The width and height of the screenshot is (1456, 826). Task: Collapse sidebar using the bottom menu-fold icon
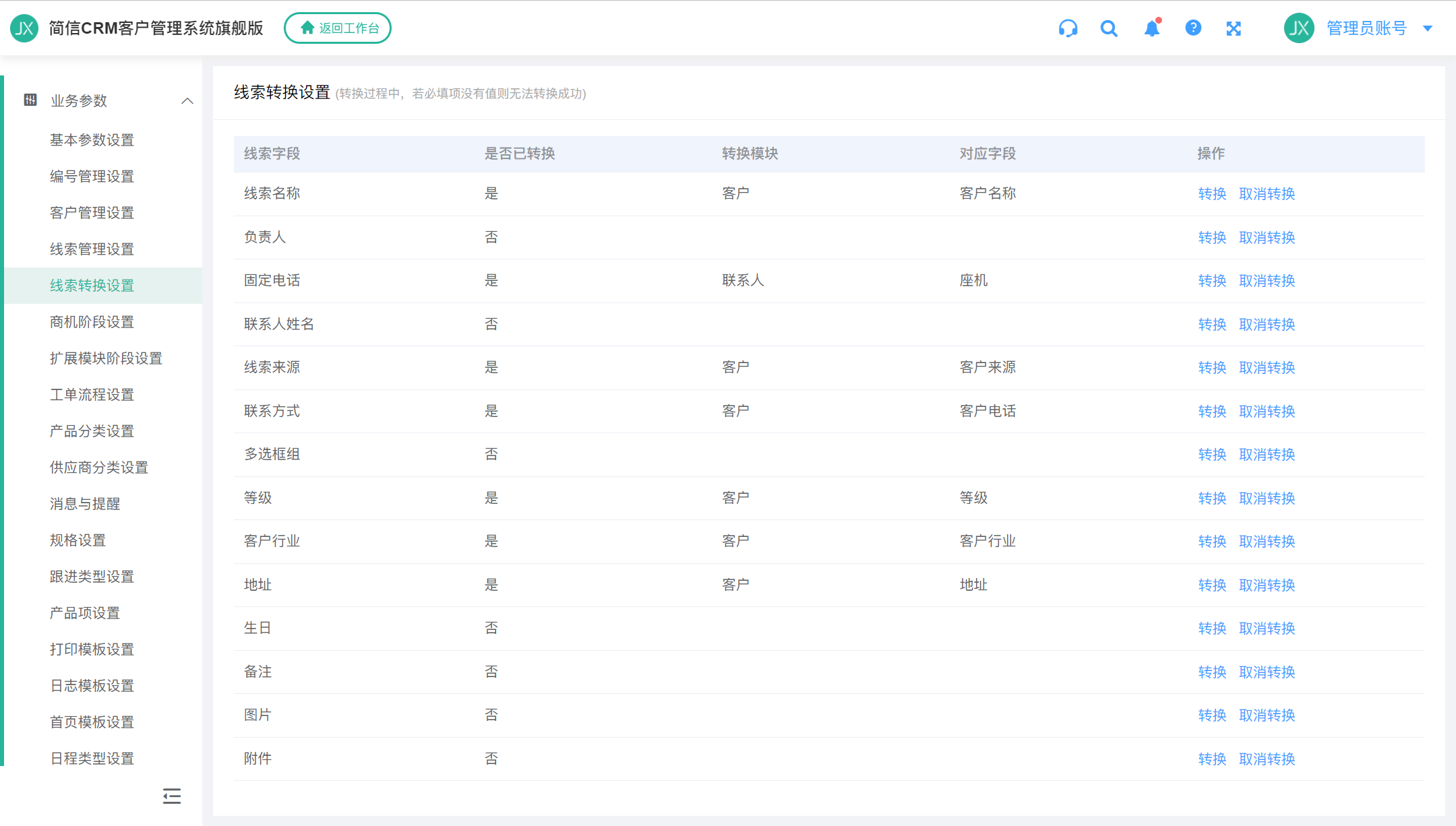[172, 796]
